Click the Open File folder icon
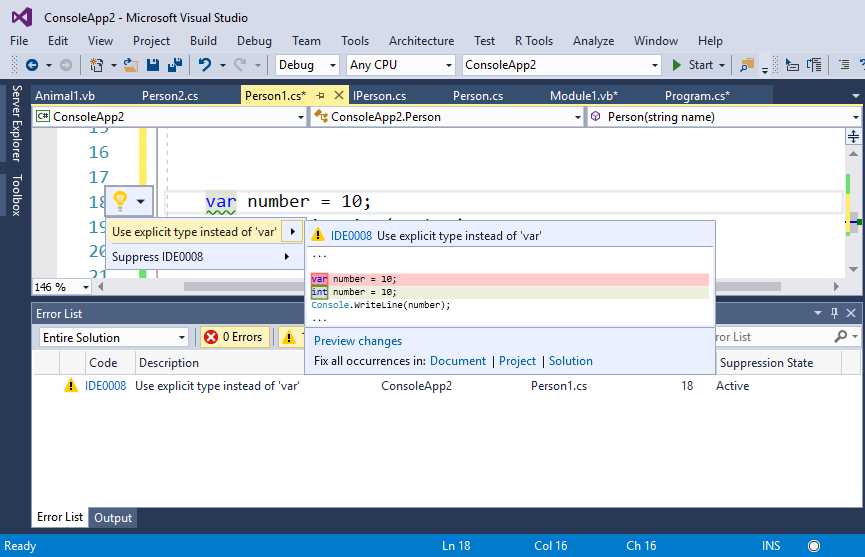The image size is (865, 557). [130, 65]
